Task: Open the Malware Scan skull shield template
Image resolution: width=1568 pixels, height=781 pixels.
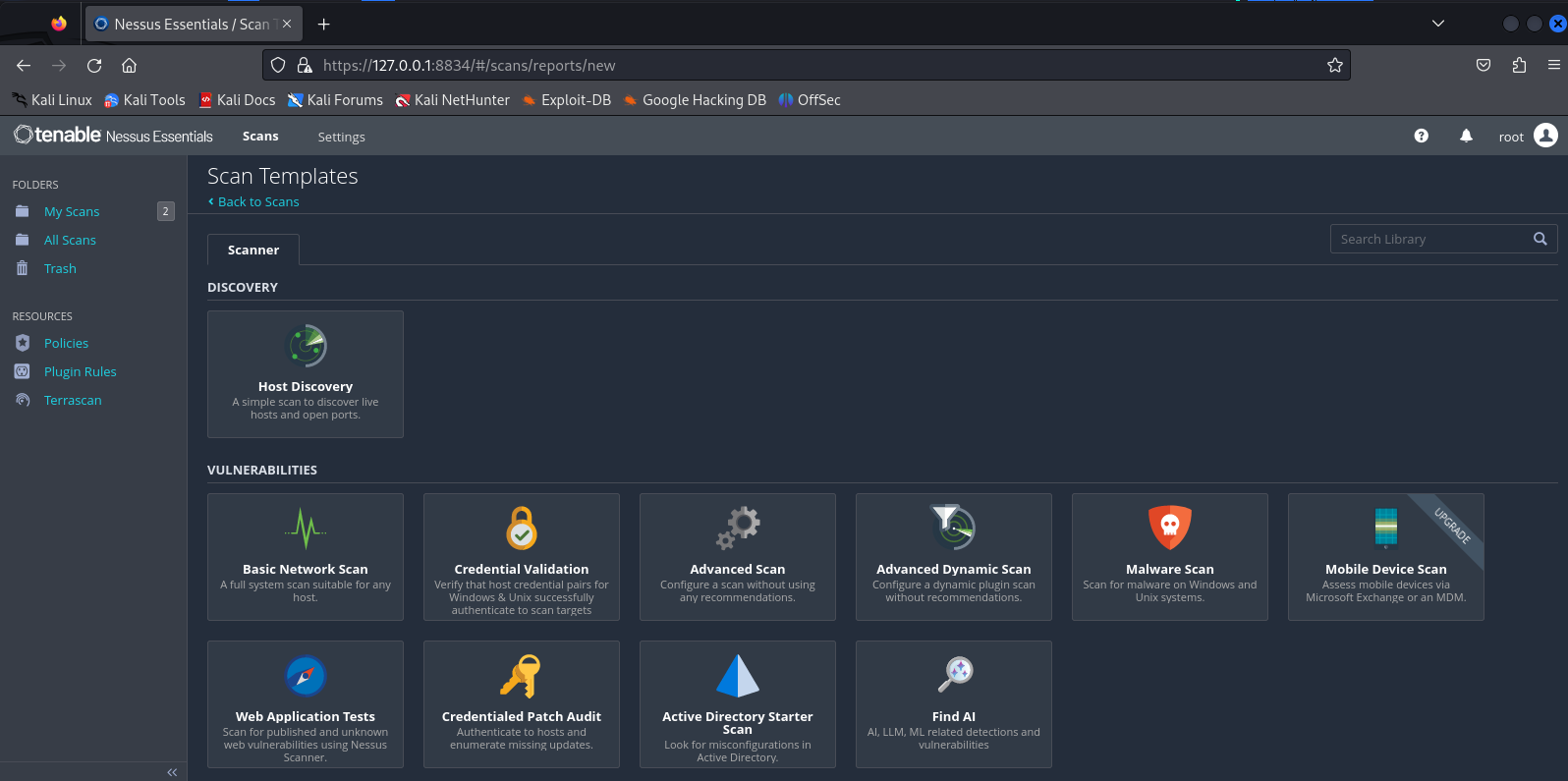Action: (x=1170, y=557)
